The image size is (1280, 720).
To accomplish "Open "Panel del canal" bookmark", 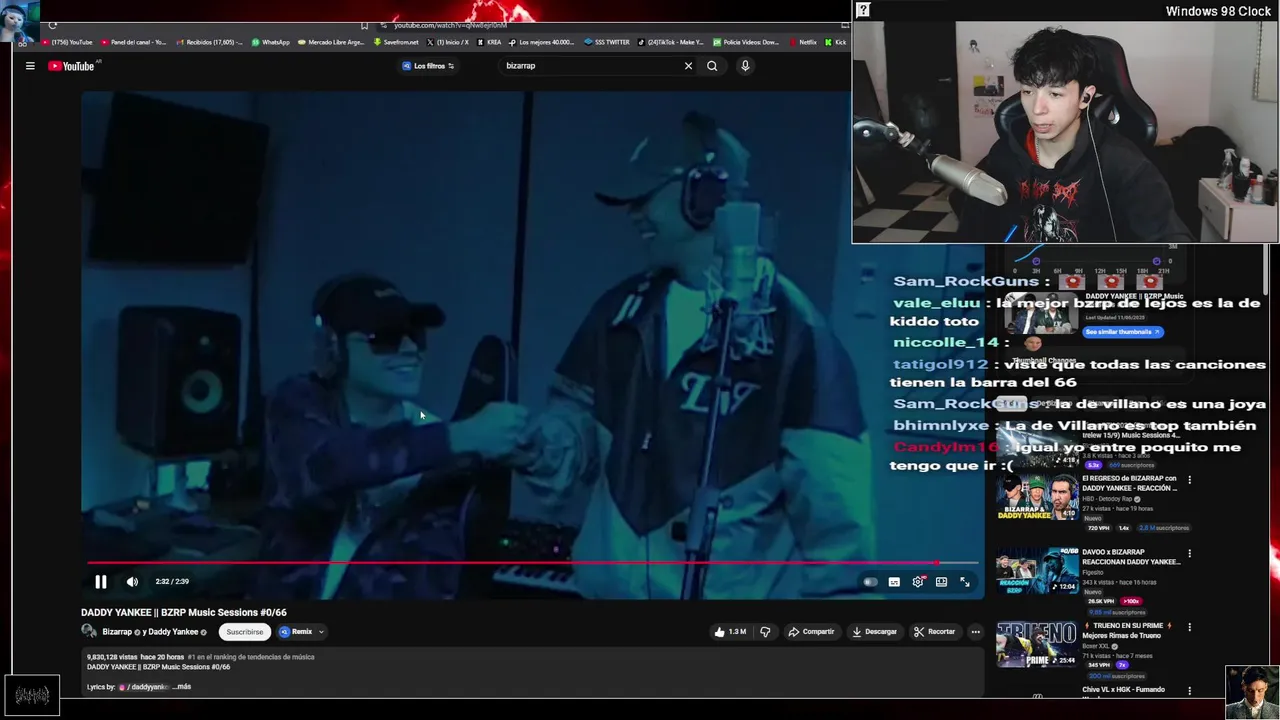I will 135,42.
